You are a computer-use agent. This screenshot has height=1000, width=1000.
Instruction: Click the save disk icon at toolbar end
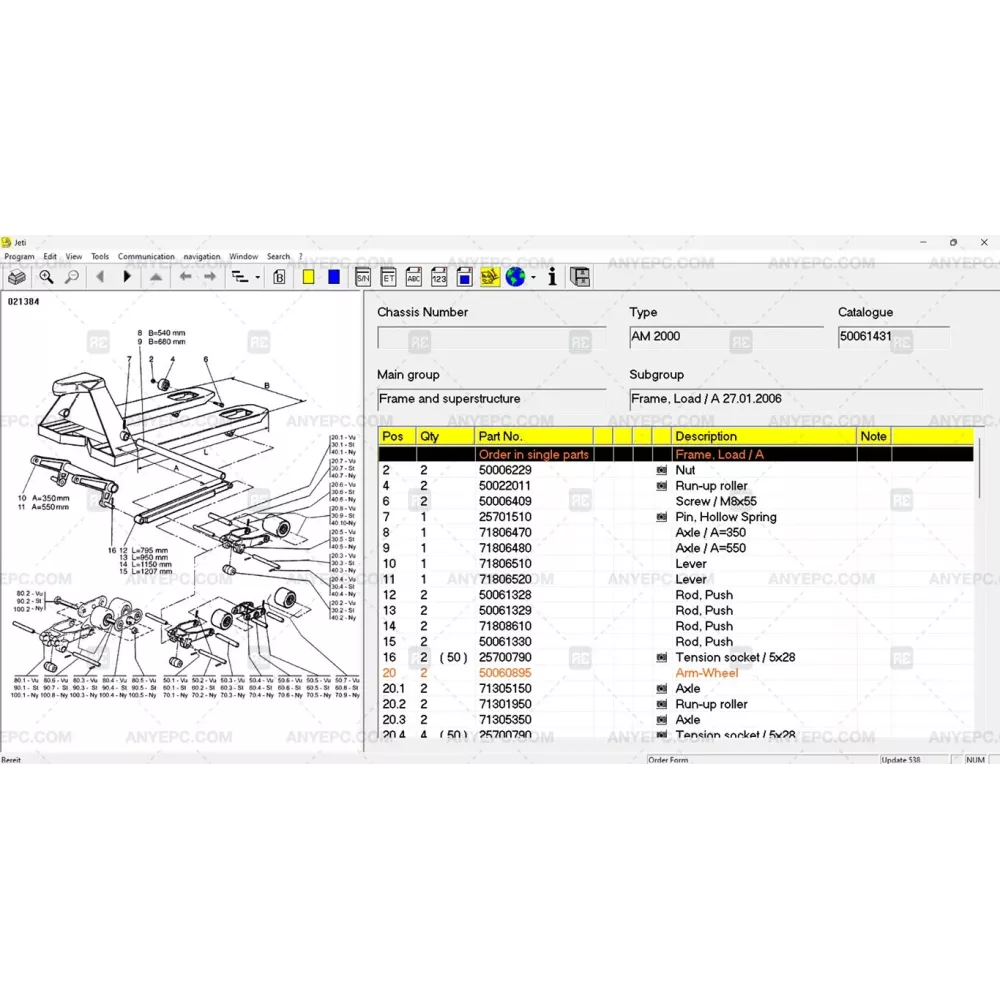[580, 277]
